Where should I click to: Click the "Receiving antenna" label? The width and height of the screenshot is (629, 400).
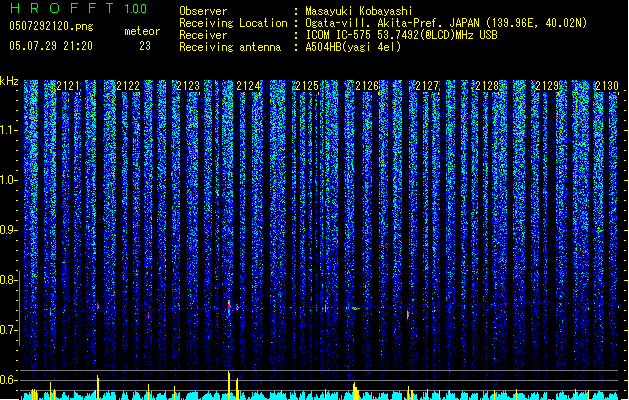230,47
